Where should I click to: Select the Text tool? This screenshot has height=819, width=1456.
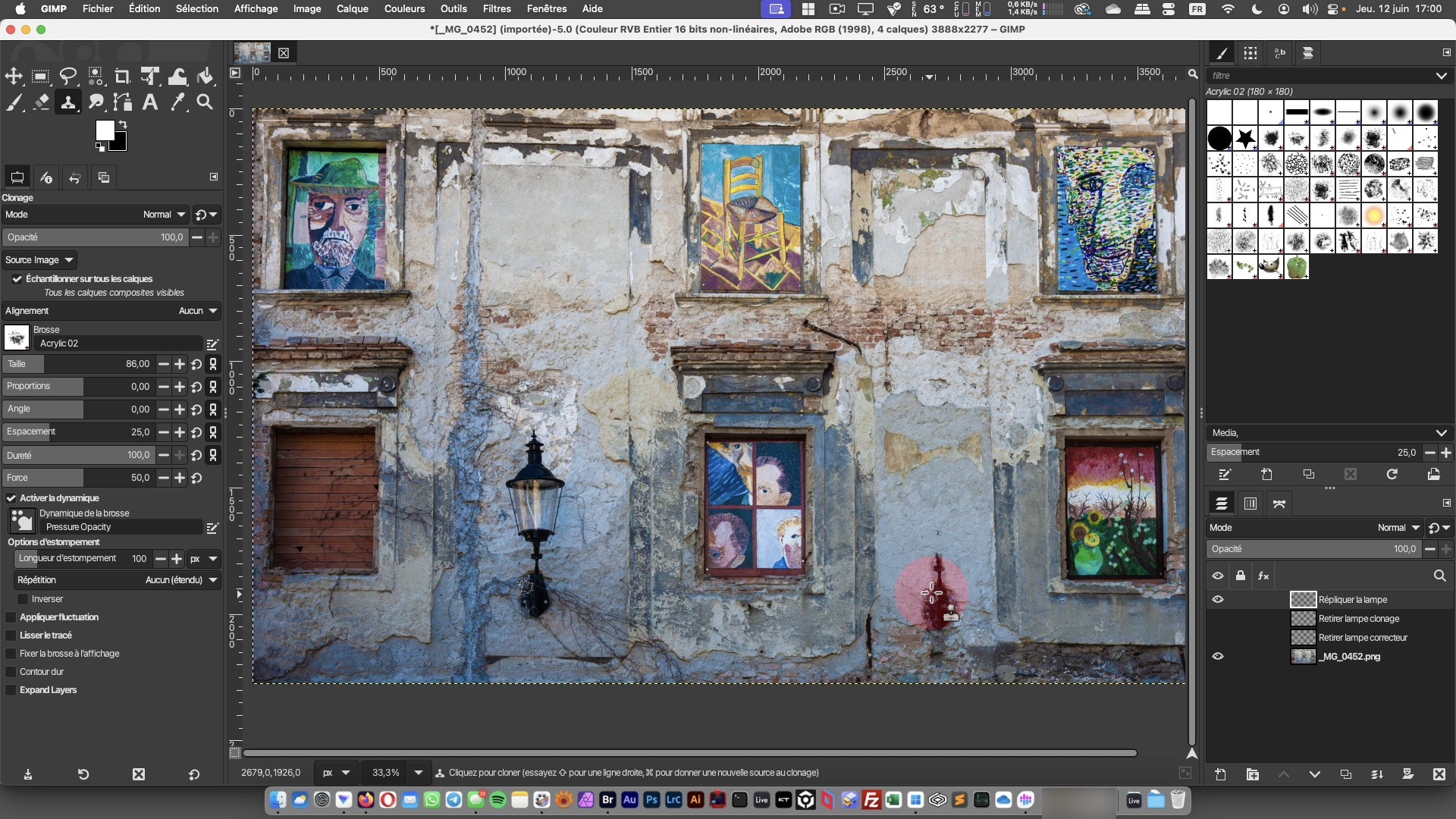point(149,102)
